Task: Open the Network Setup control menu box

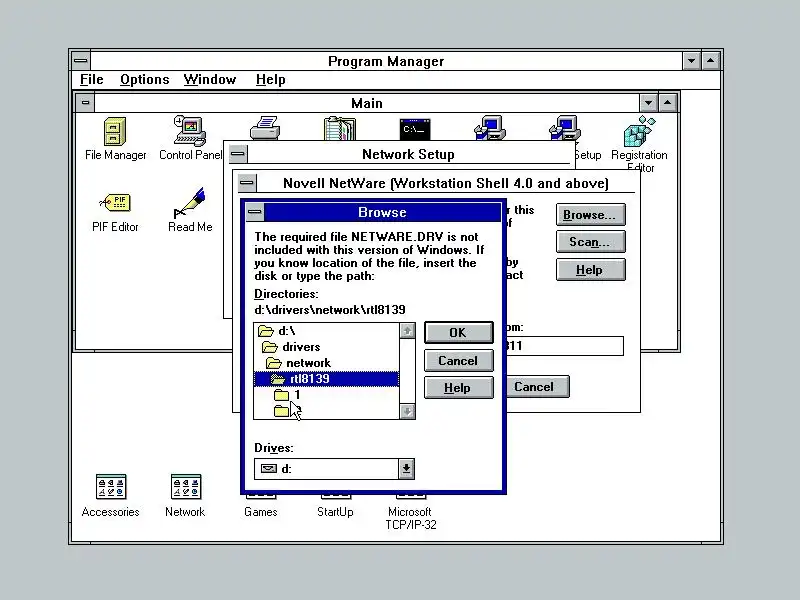Action: coord(238,154)
